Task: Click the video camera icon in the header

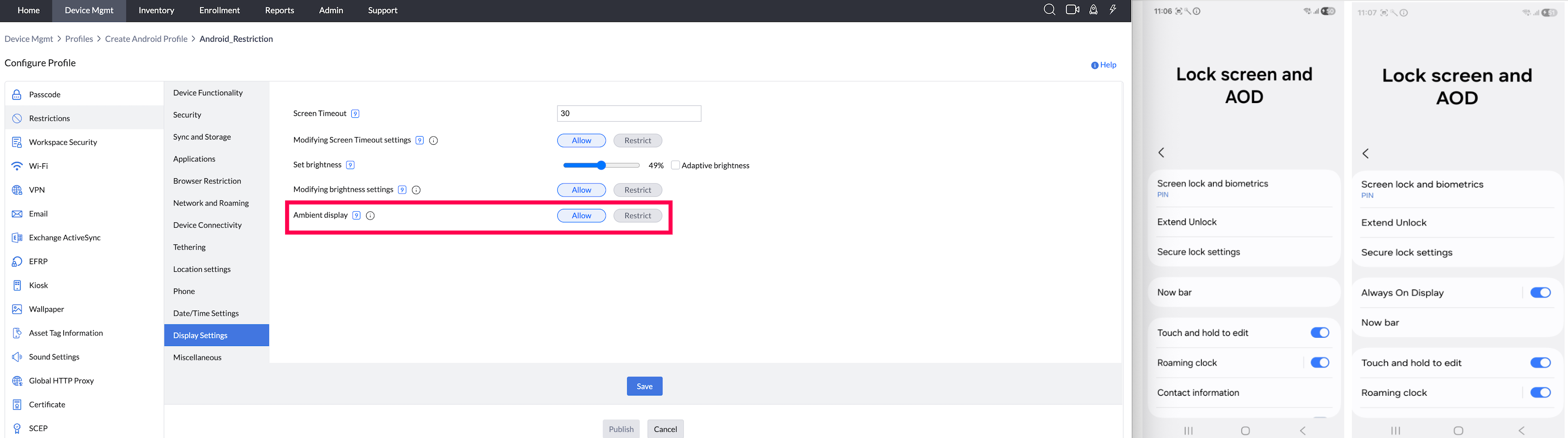Action: [1072, 10]
